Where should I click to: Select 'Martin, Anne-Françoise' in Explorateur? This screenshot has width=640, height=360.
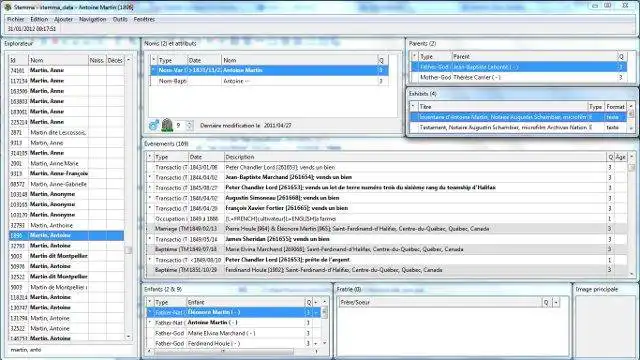point(66,173)
